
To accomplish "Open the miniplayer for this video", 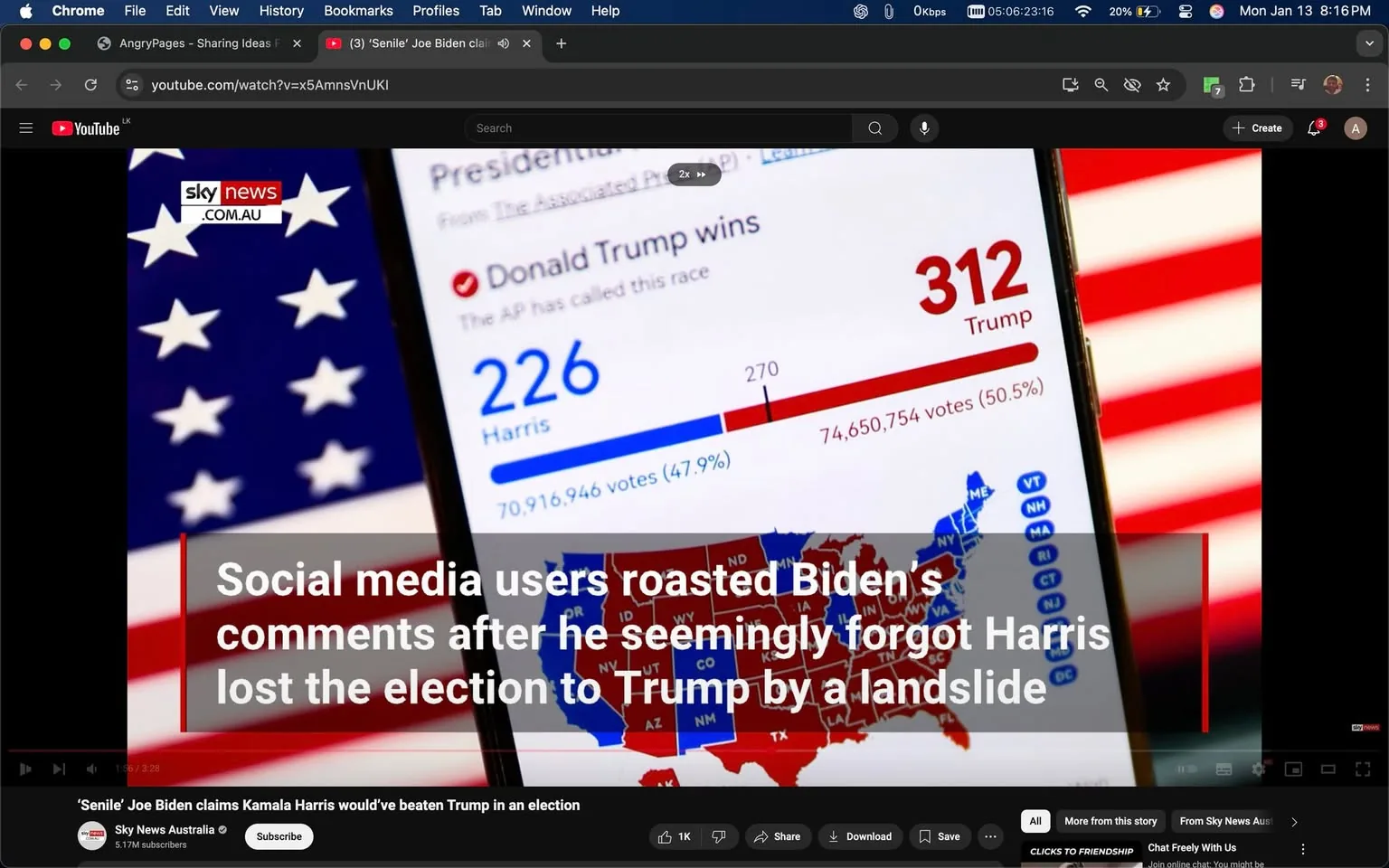I will pos(1293,769).
